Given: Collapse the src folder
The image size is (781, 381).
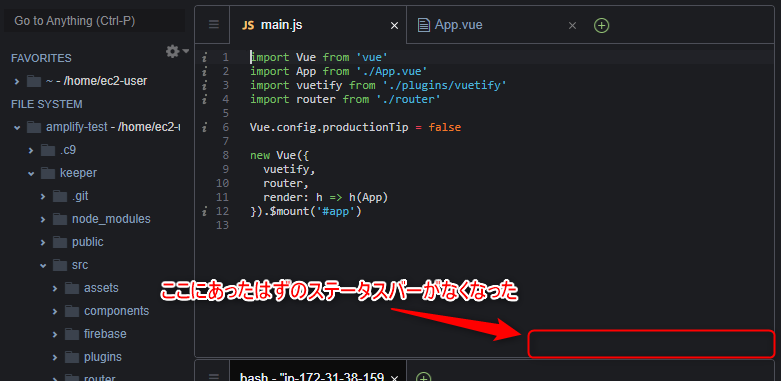Looking at the screenshot, I should 43,265.
